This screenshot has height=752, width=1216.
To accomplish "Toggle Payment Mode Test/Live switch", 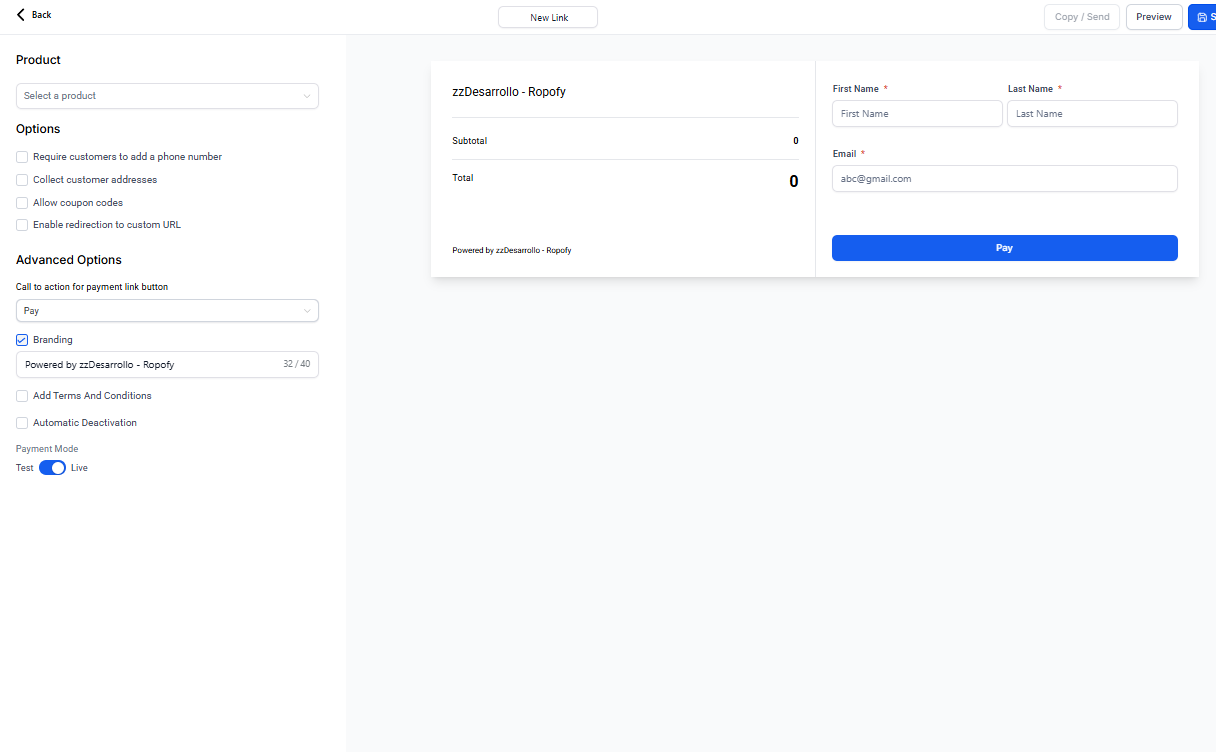I will point(52,468).
